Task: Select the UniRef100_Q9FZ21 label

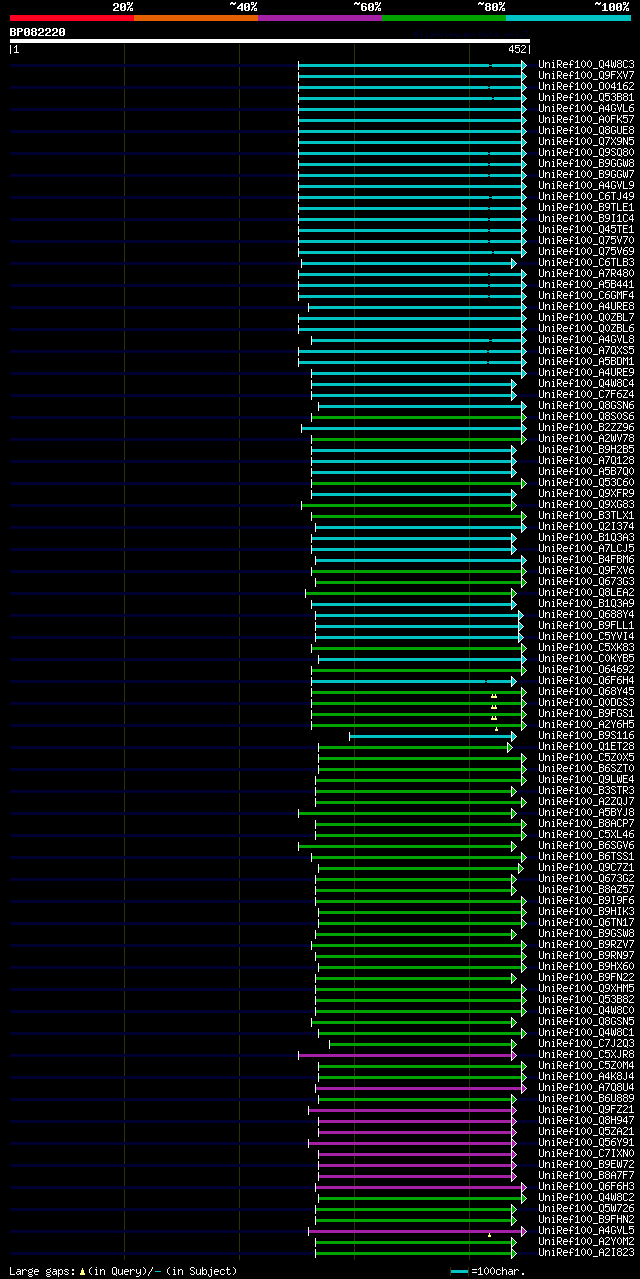Action: pyautogui.click(x=586, y=1110)
